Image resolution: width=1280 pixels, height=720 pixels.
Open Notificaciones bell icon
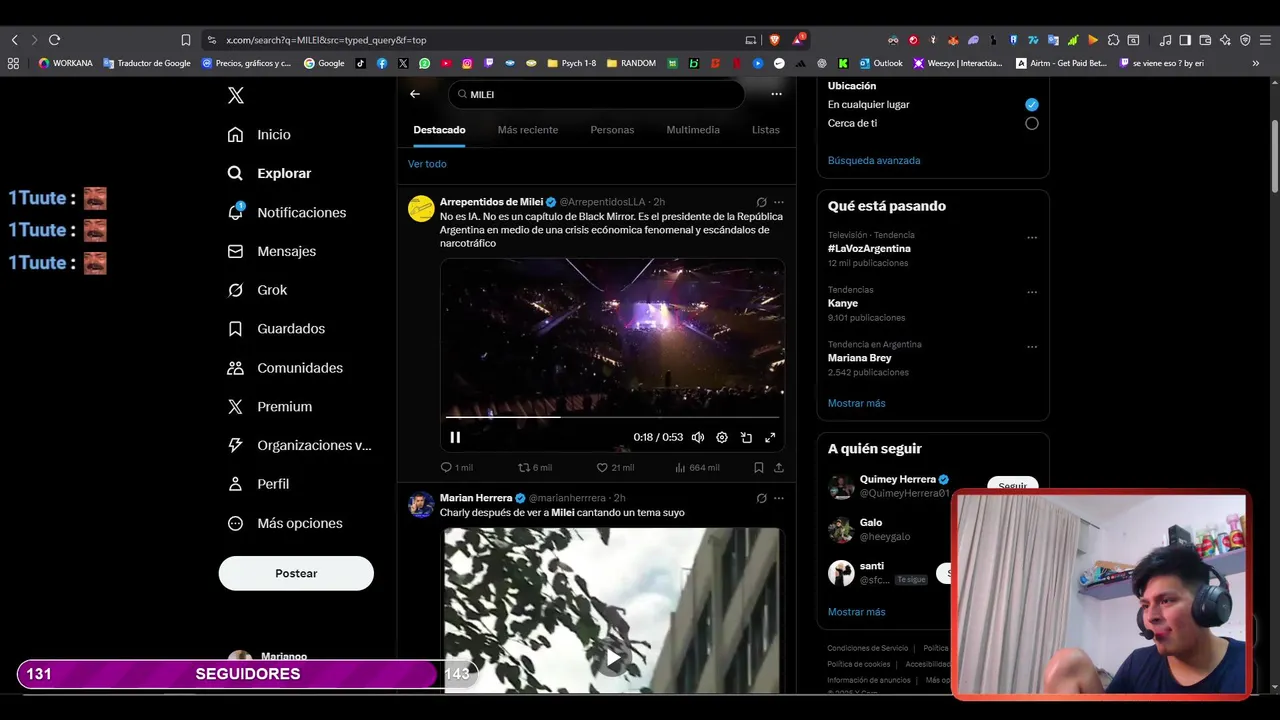pos(236,212)
